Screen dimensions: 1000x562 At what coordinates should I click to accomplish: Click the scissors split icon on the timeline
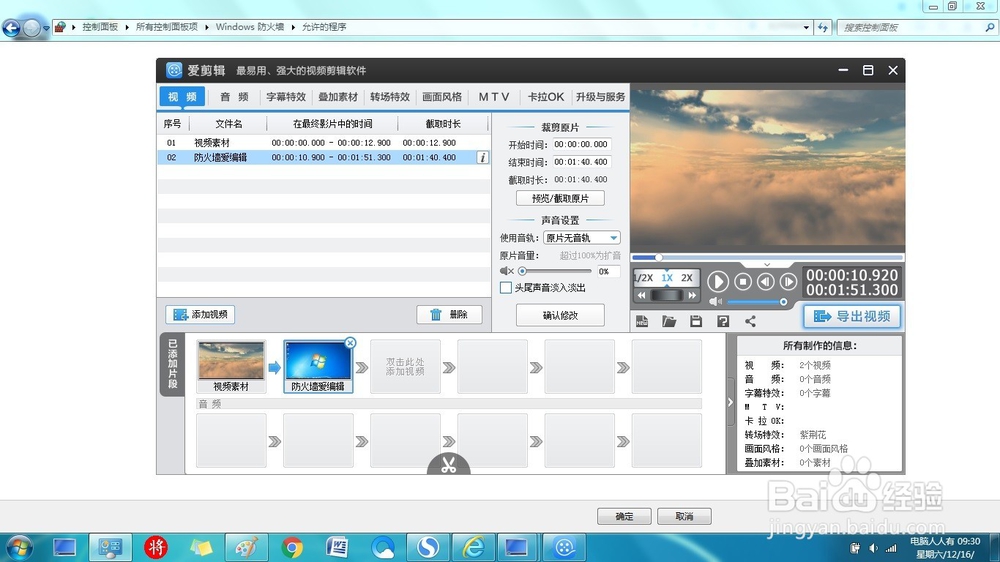(448, 465)
